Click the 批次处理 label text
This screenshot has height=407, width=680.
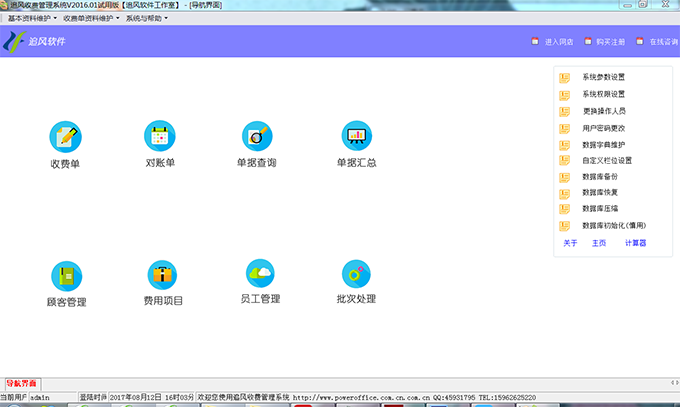[x=356, y=299]
